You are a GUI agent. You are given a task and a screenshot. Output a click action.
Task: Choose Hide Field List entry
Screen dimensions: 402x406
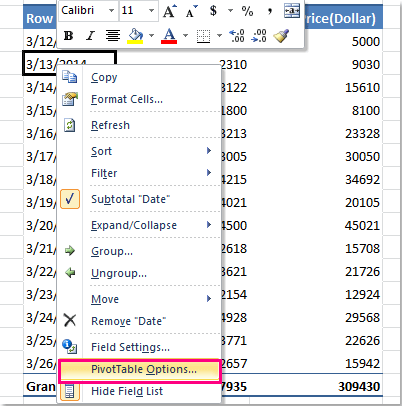click(x=139, y=391)
